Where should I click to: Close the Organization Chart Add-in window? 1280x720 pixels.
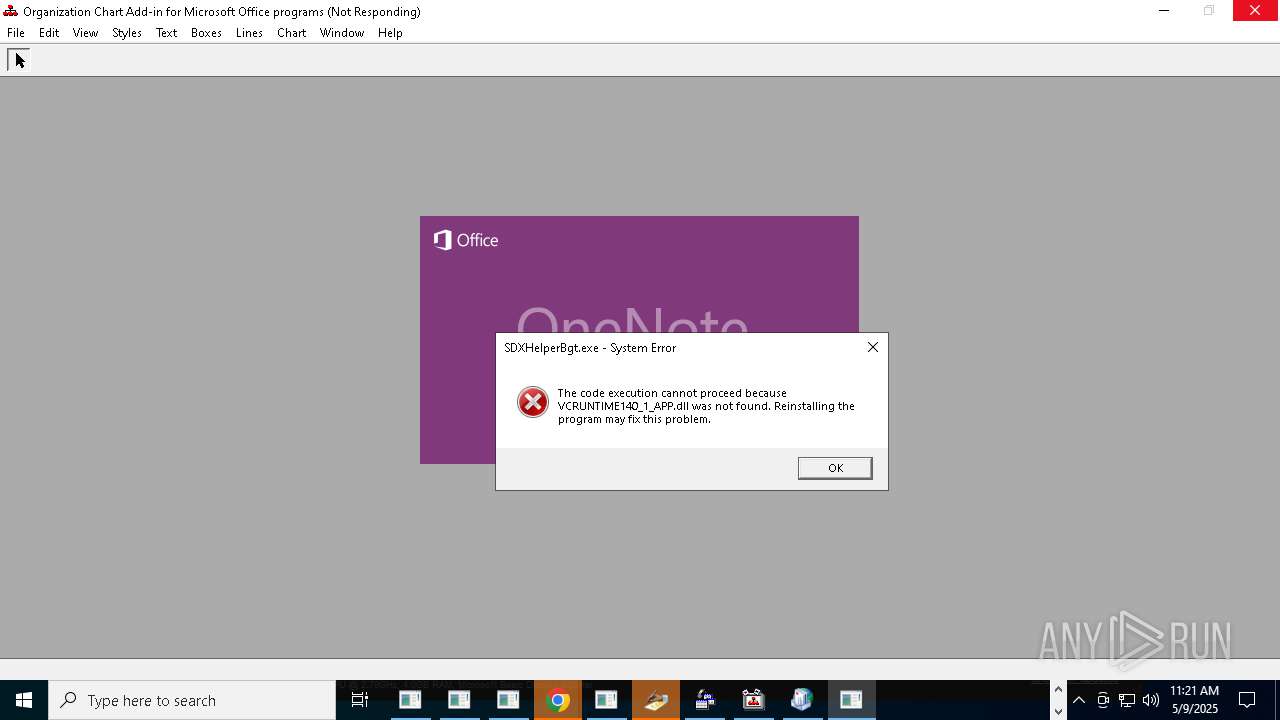click(1255, 11)
